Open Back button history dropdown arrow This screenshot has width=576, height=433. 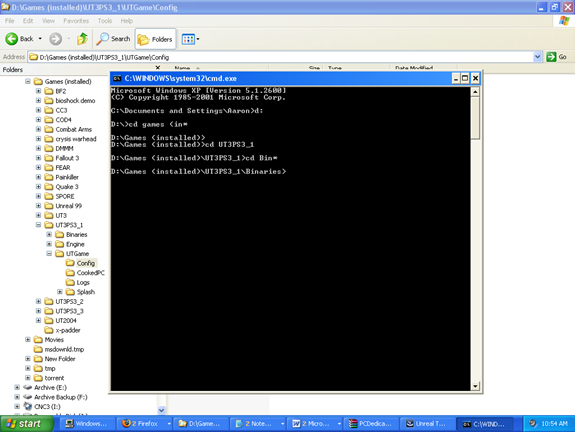point(40,39)
